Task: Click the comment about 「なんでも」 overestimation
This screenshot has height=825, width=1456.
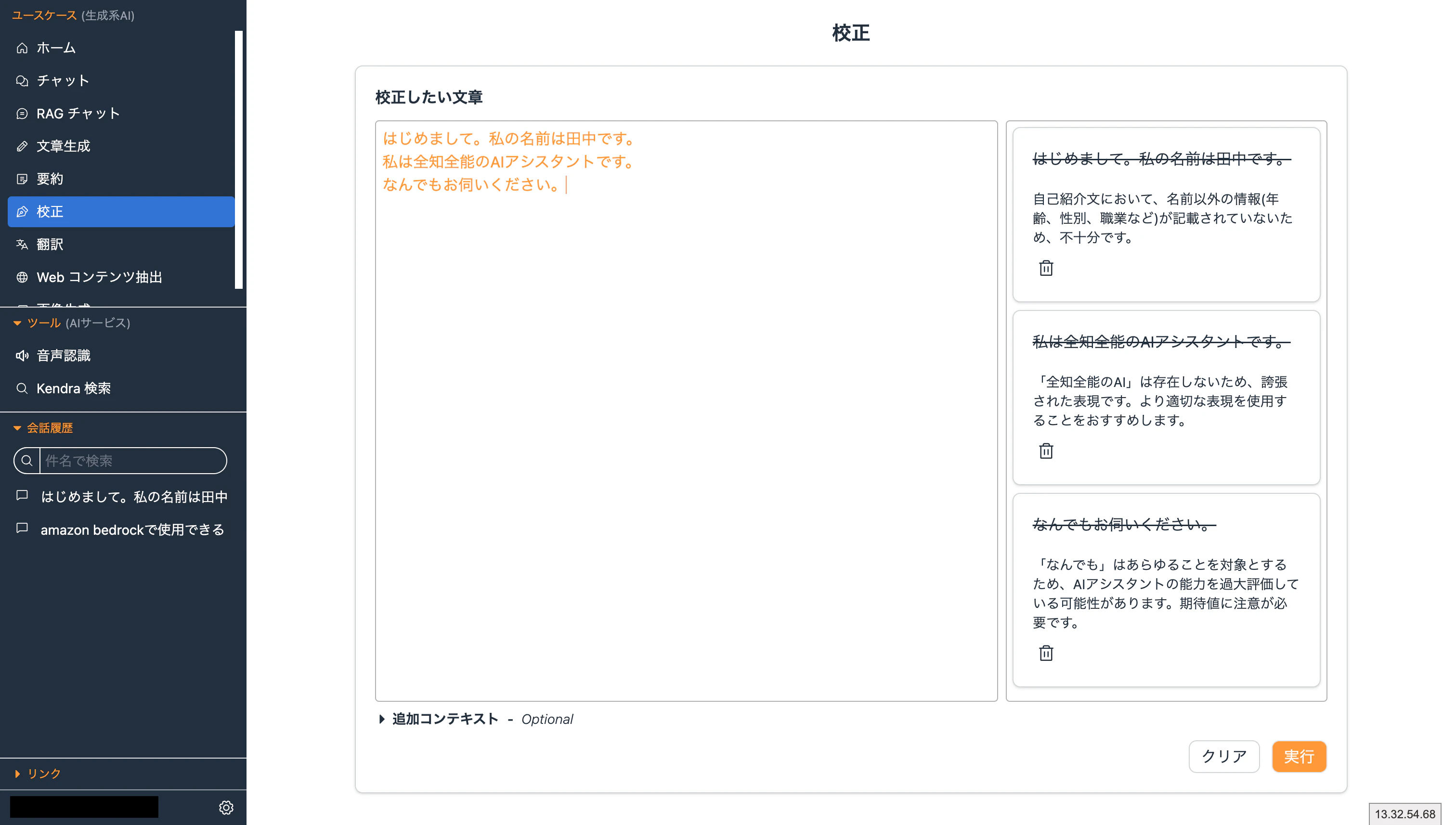Action: click(1165, 593)
